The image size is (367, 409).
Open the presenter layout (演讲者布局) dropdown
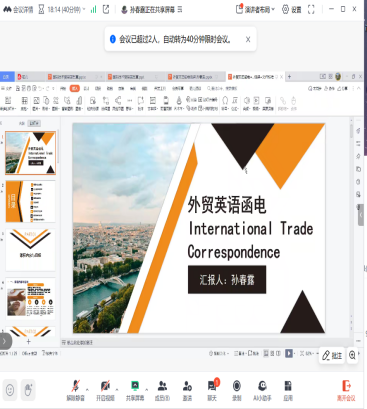pyautogui.click(x=255, y=10)
